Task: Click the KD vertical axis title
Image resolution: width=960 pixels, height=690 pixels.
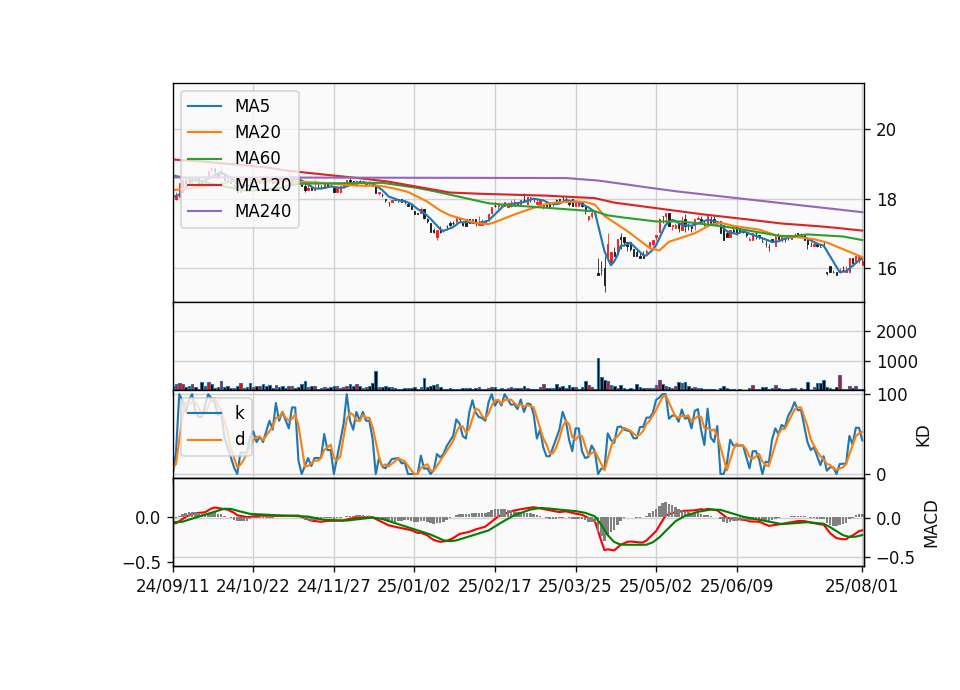Action: click(923, 436)
